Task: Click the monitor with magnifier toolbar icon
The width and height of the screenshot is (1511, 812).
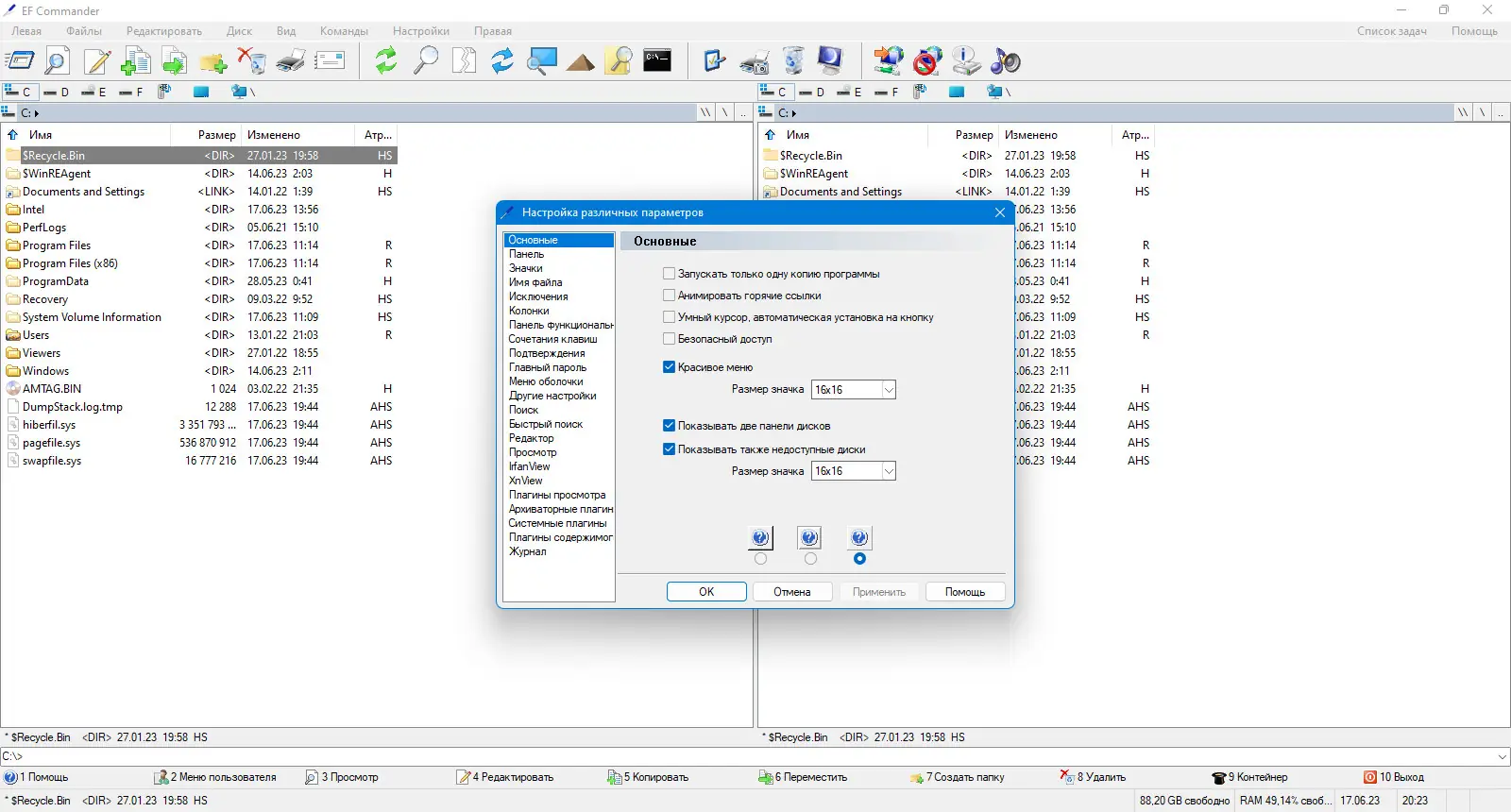Action: (542, 61)
